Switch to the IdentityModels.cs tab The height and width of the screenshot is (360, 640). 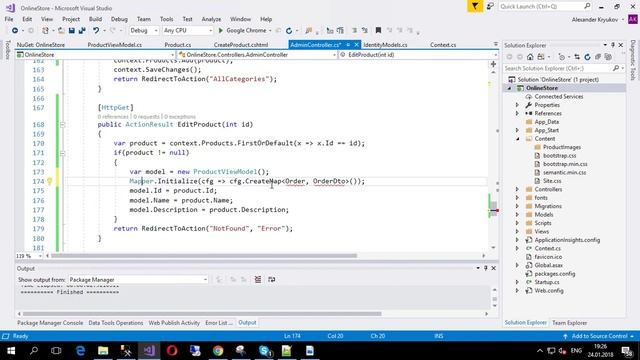(x=385, y=45)
